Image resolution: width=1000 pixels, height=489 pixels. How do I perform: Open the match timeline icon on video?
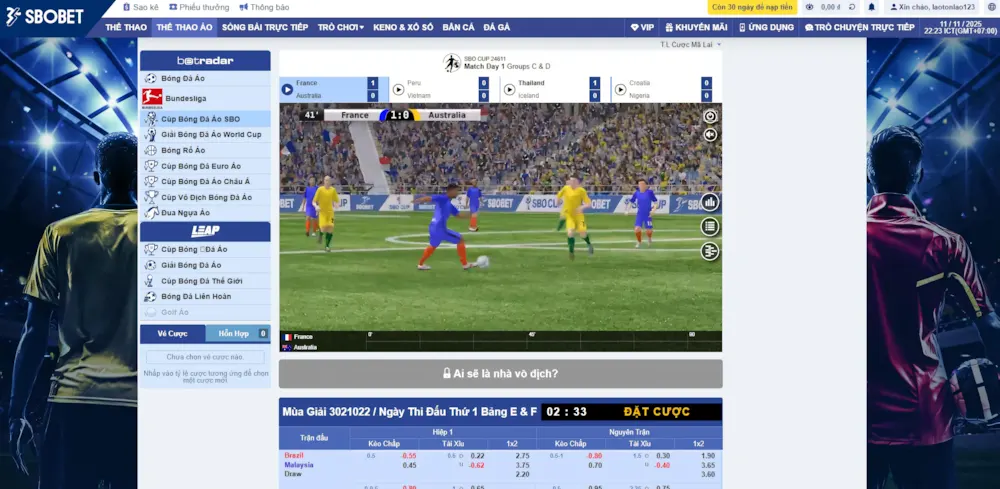pos(710,251)
